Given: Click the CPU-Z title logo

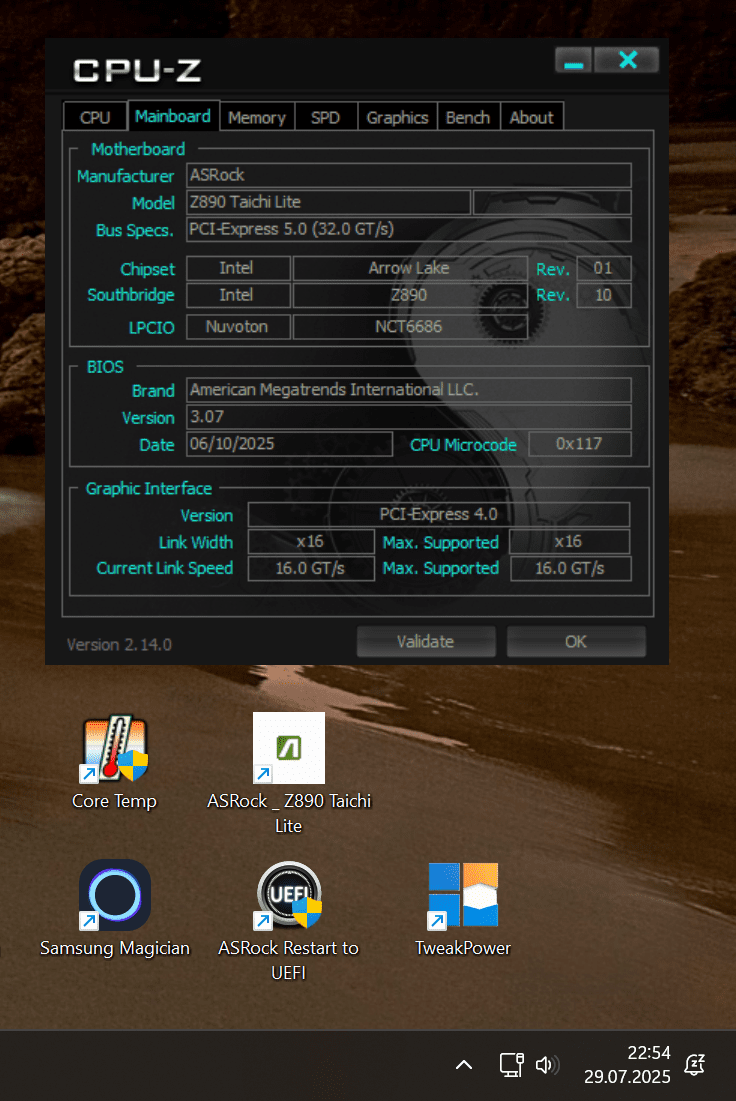Looking at the screenshot, I should [138, 70].
